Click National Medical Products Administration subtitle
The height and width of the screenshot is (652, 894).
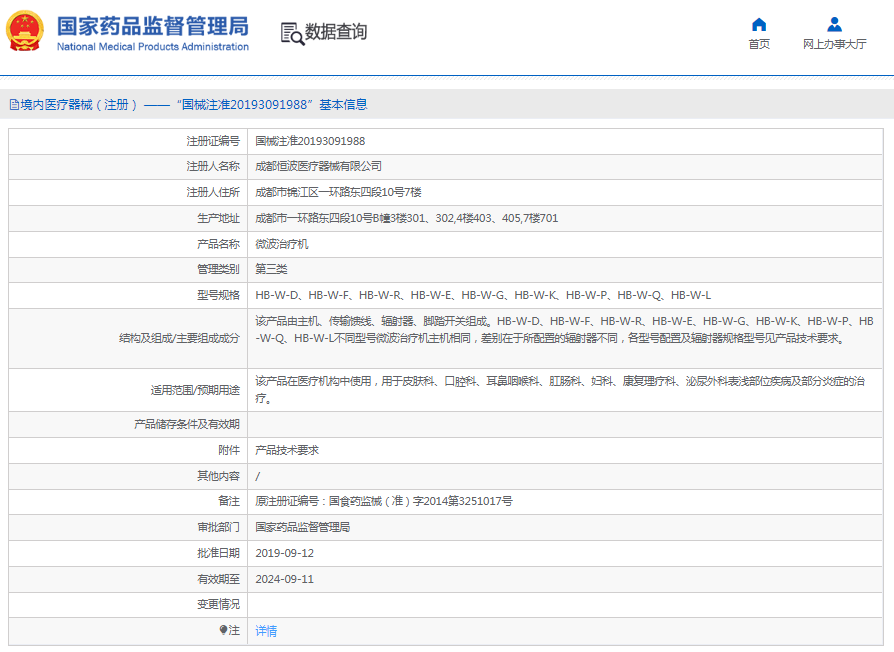[x=152, y=47]
